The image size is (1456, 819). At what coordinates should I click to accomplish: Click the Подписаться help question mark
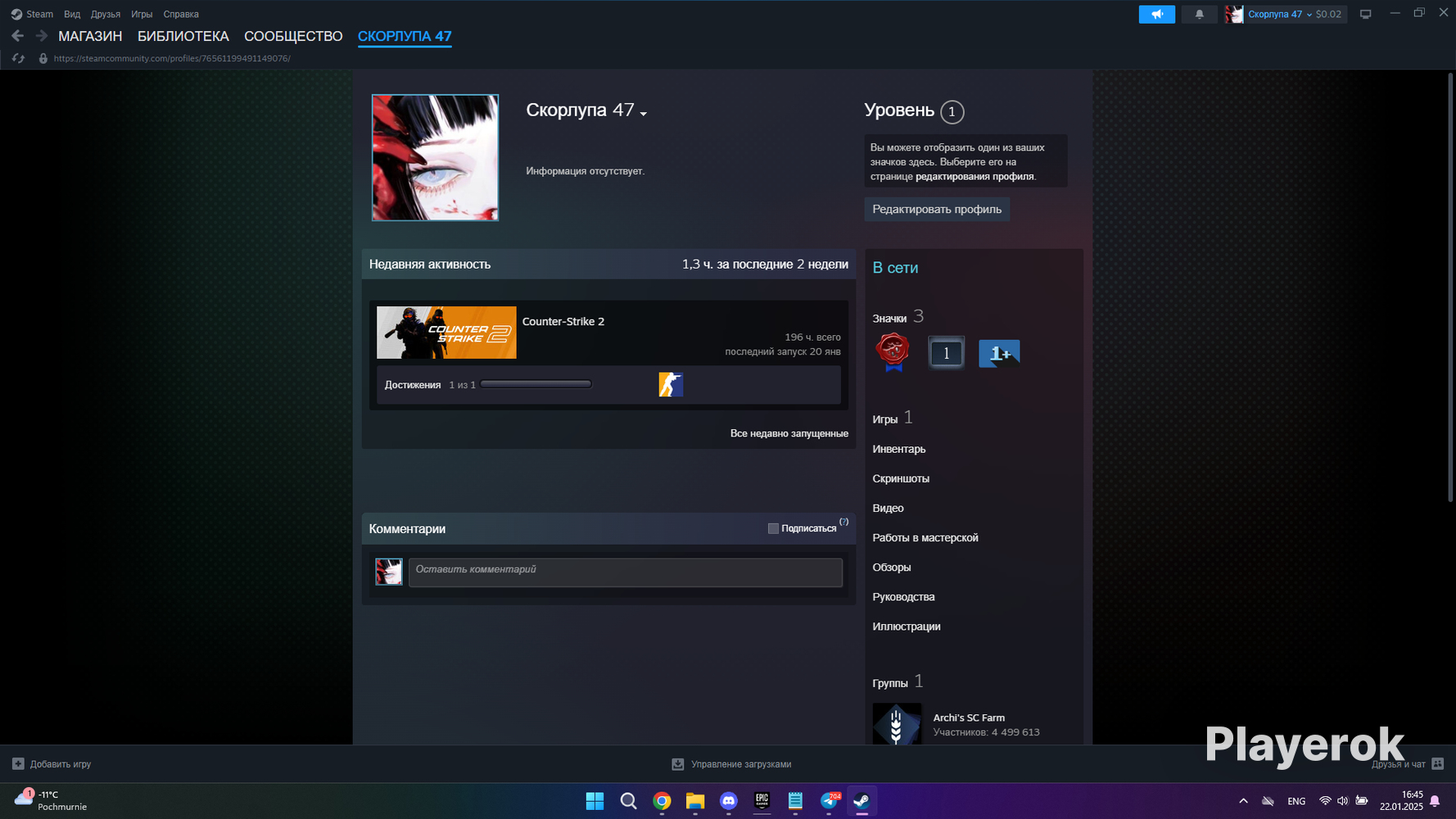click(843, 522)
